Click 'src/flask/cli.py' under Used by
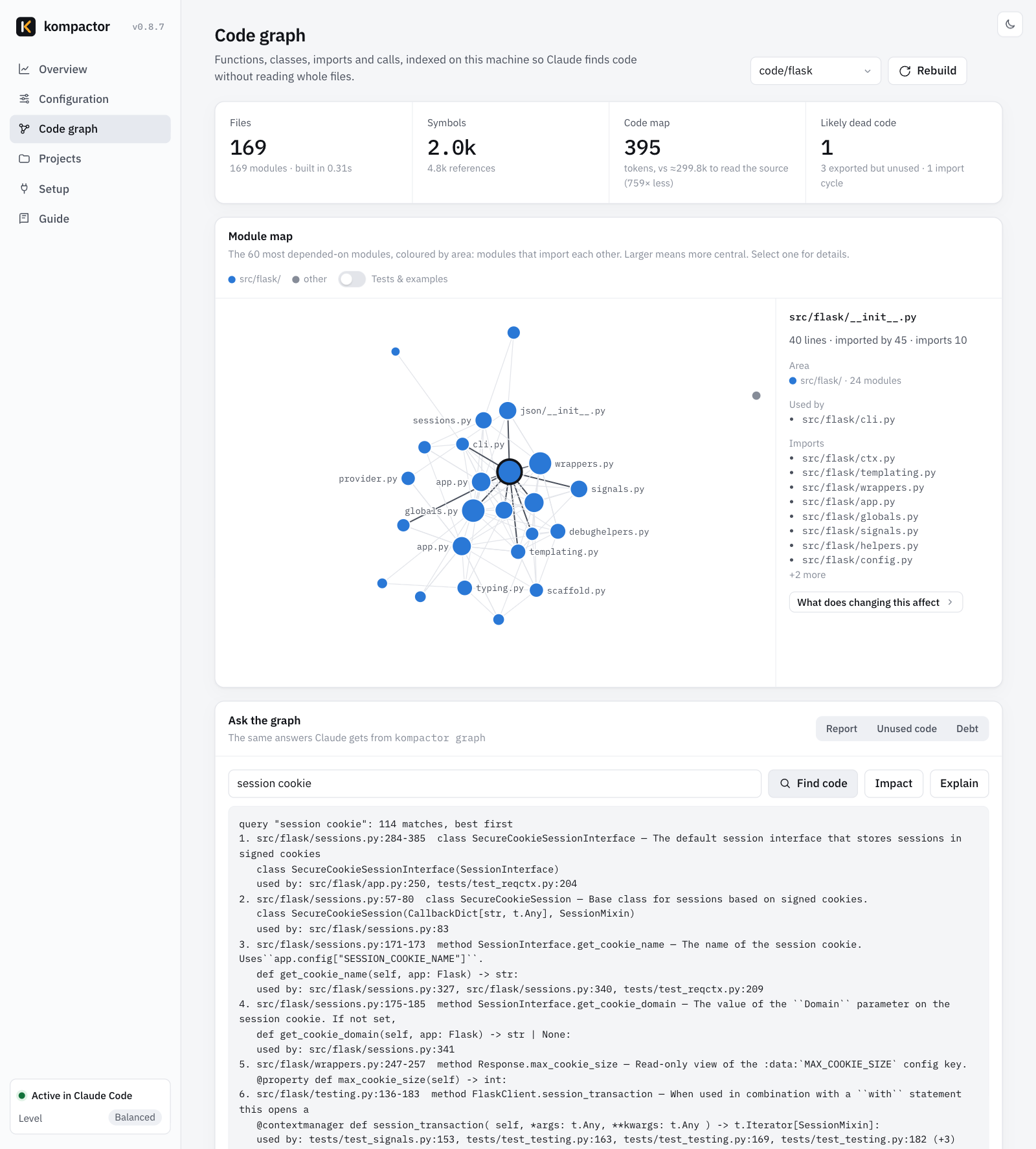 (848, 419)
